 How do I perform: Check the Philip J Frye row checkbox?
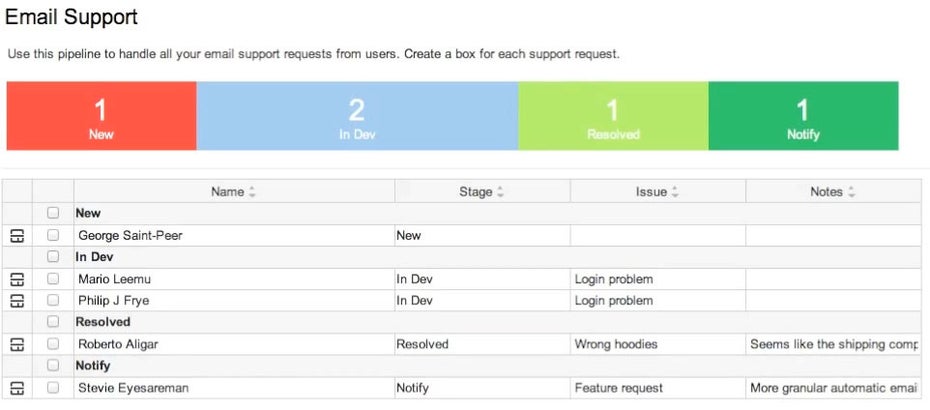[53, 300]
